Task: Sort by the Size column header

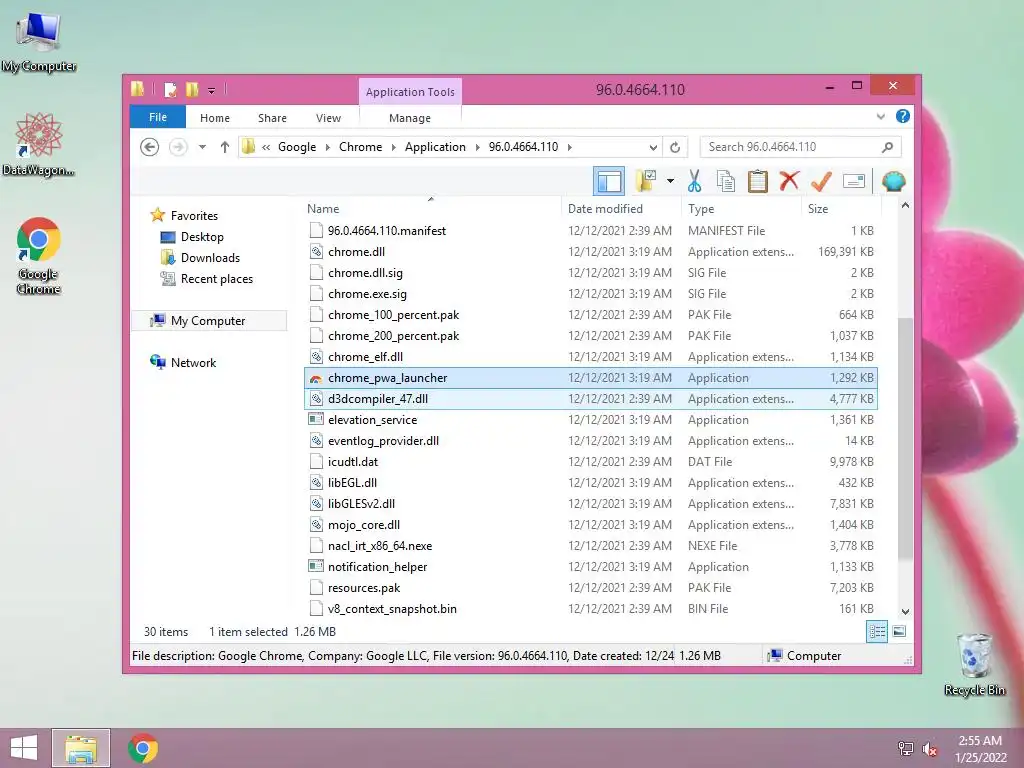Action: point(841,208)
